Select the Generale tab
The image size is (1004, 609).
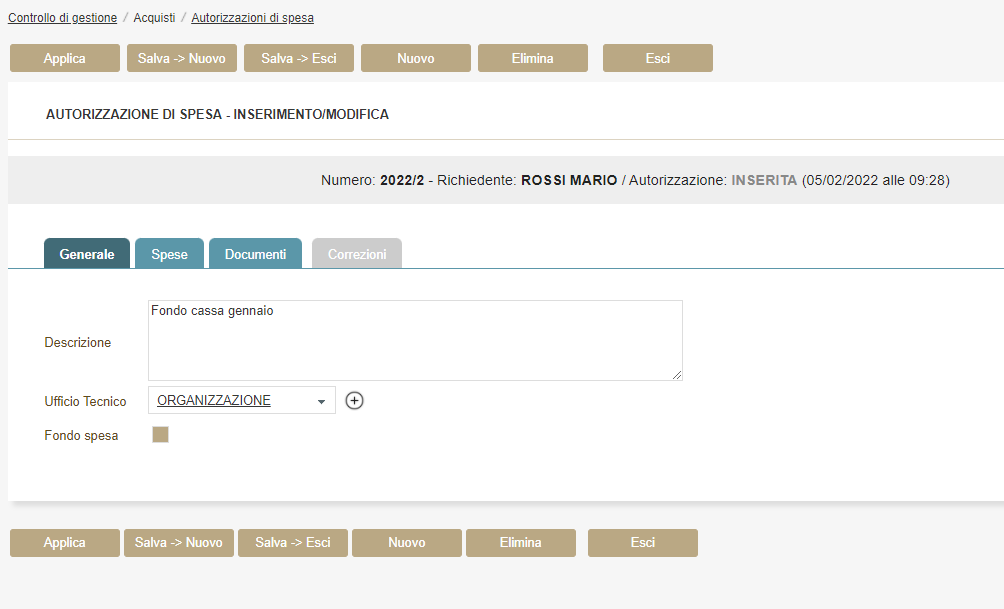pyautogui.click(x=87, y=254)
